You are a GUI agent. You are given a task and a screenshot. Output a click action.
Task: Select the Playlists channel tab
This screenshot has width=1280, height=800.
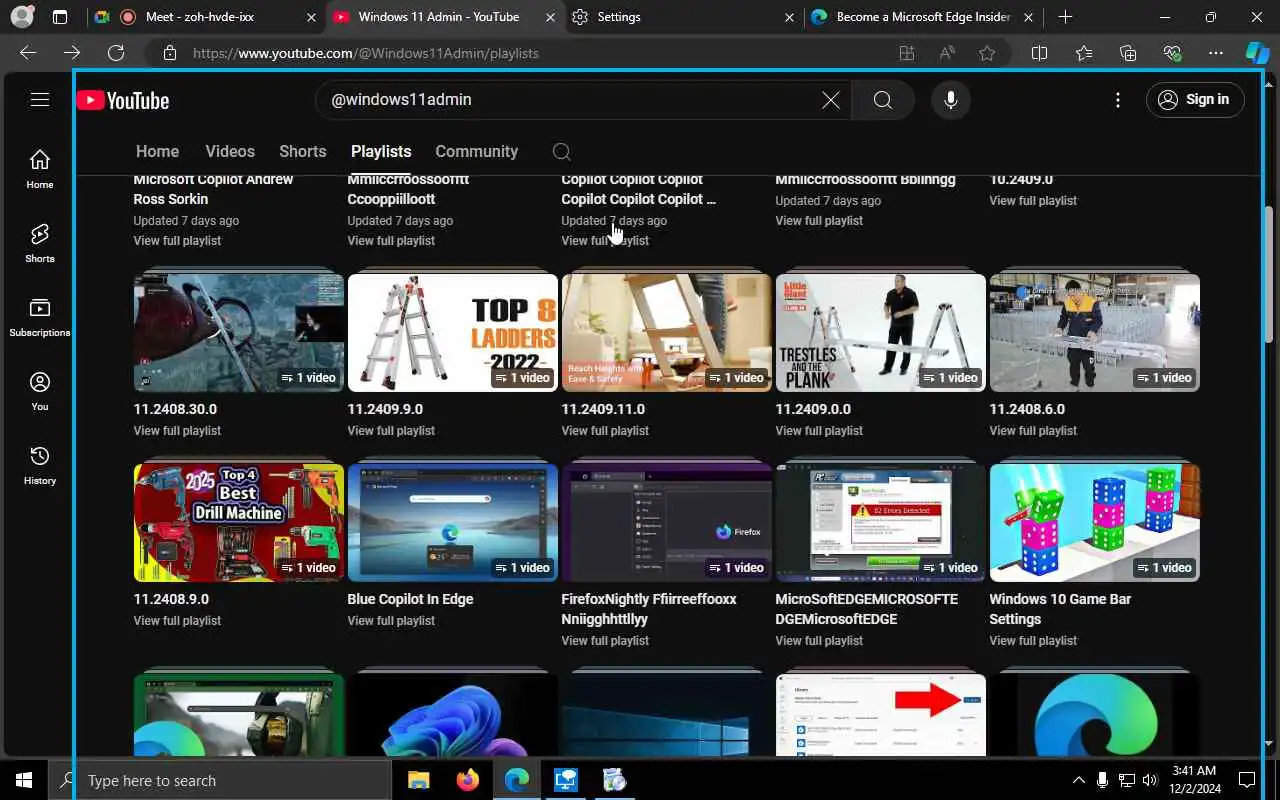pos(381,151)
